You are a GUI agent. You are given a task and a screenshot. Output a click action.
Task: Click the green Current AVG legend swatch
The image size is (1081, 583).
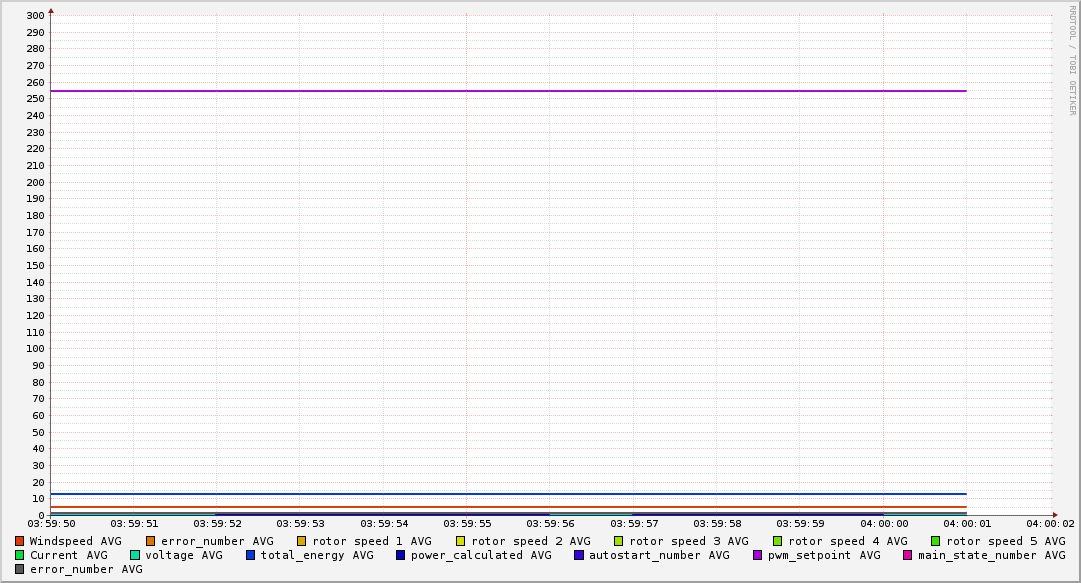point(19,555)
